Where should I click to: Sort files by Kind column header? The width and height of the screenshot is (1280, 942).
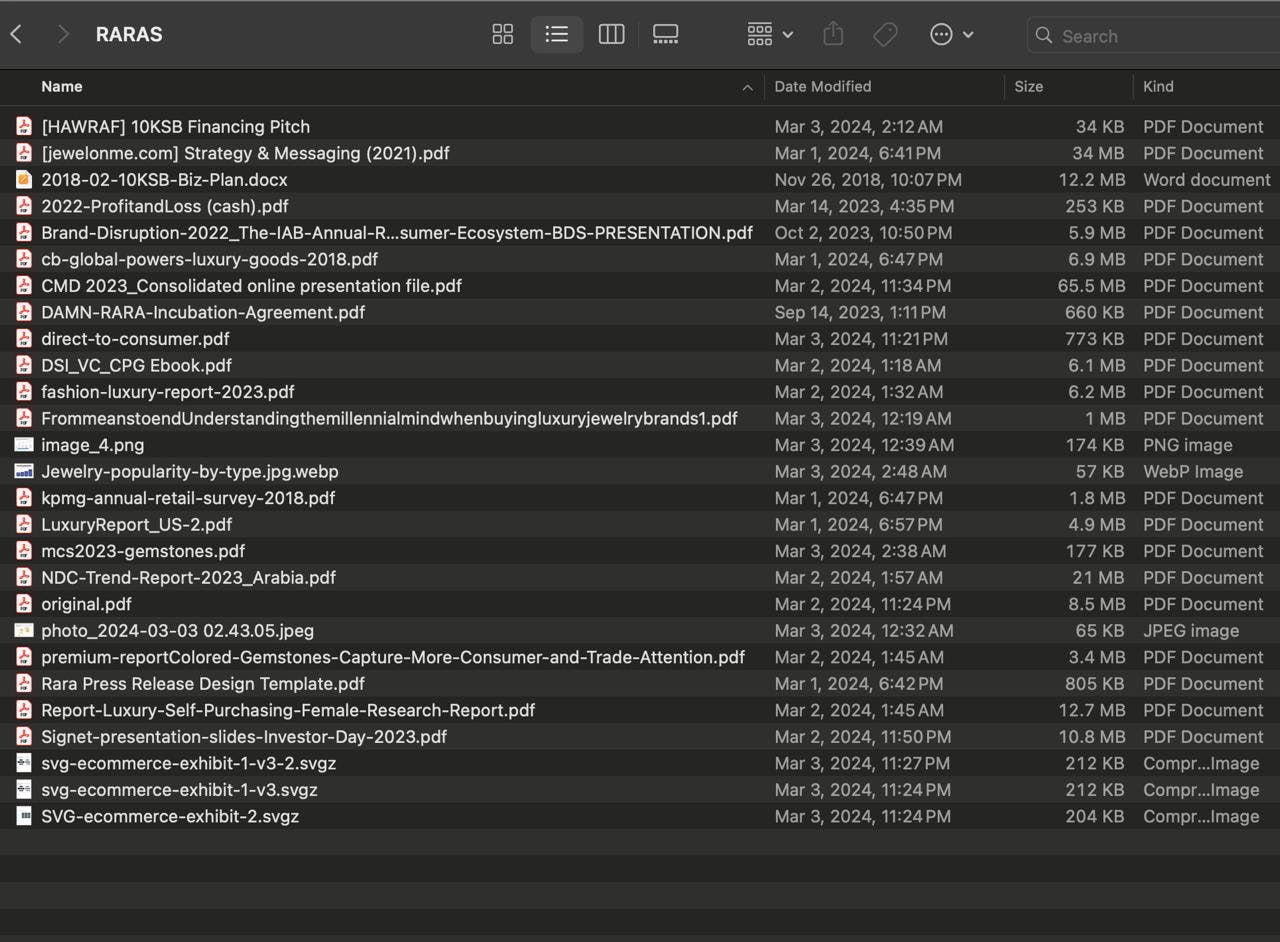point(1158,87)
